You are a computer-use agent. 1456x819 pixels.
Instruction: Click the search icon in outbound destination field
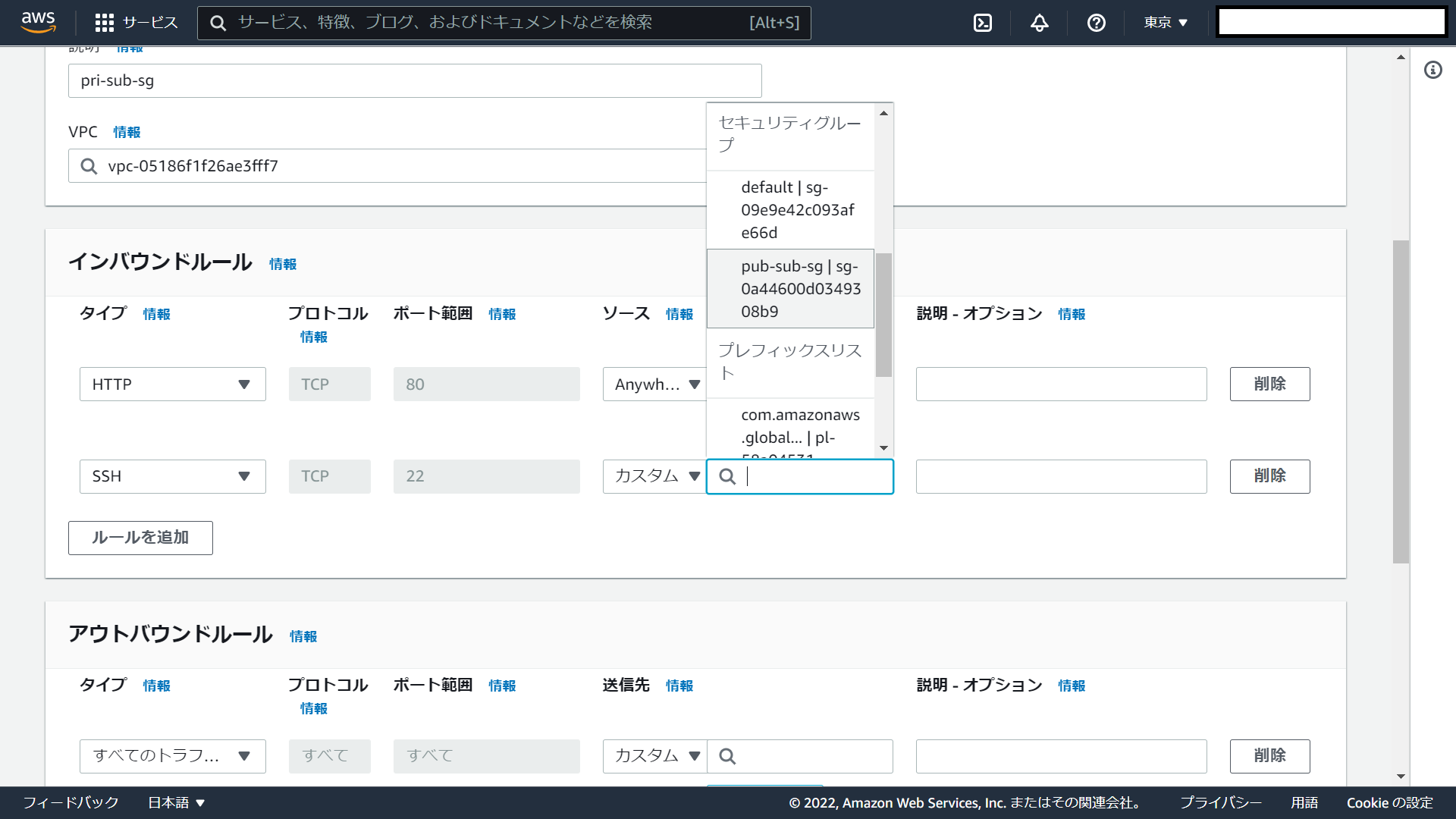coord(727,756)
